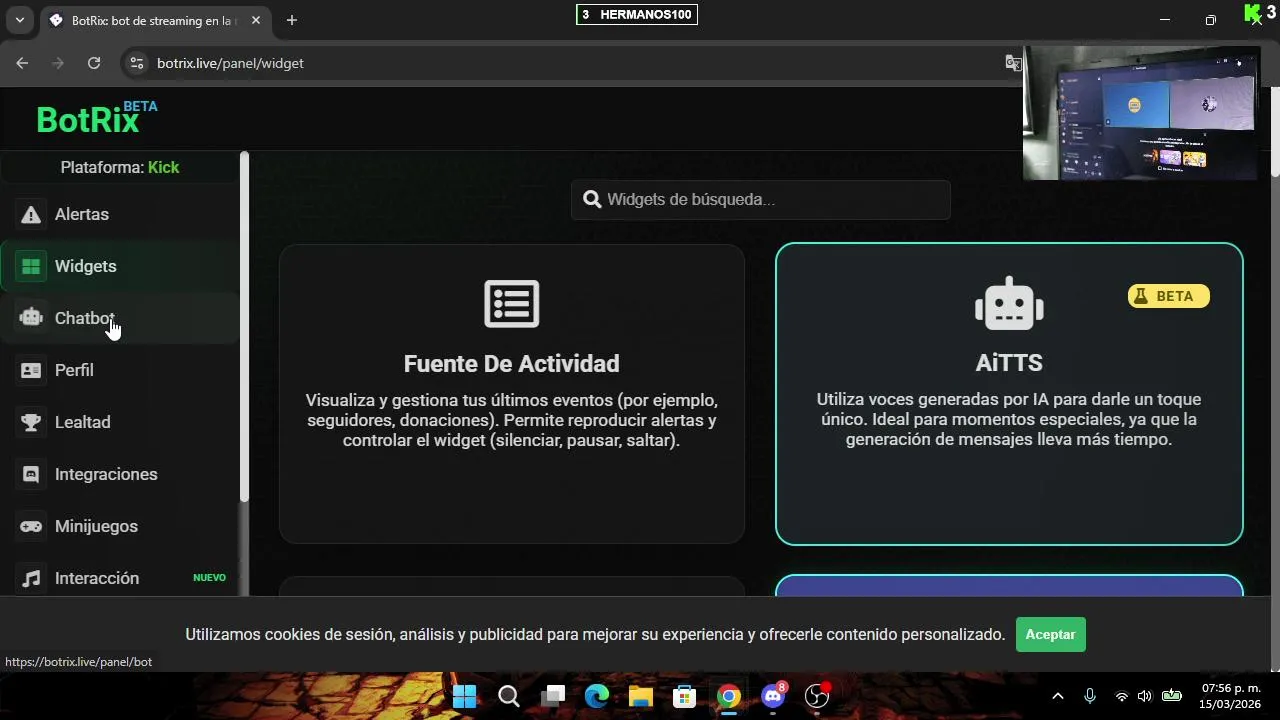Click the Lealtad trophy icon

[31, 422]
